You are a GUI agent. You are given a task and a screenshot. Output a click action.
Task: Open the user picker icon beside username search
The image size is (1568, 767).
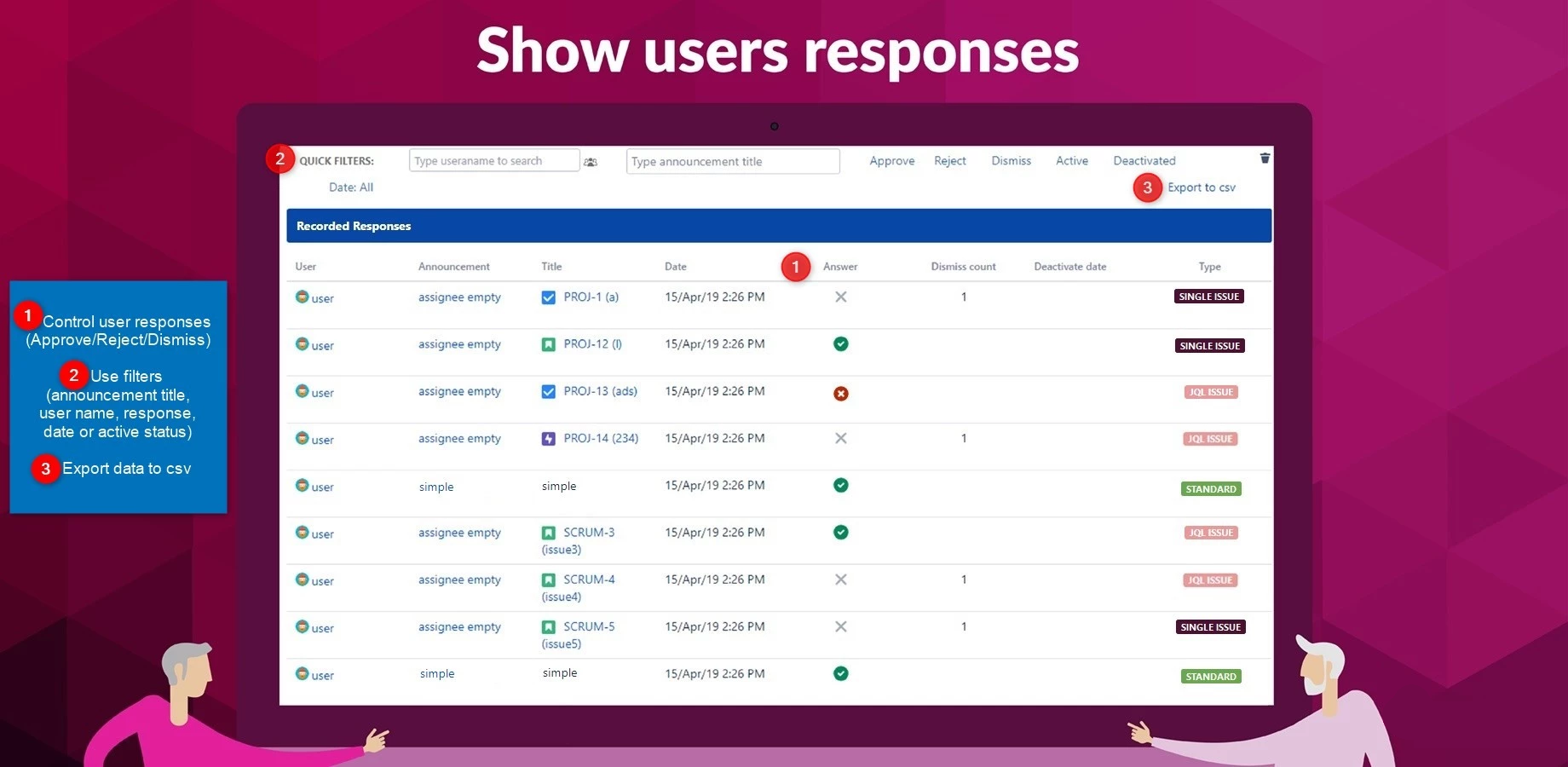(x=591, y=162)
